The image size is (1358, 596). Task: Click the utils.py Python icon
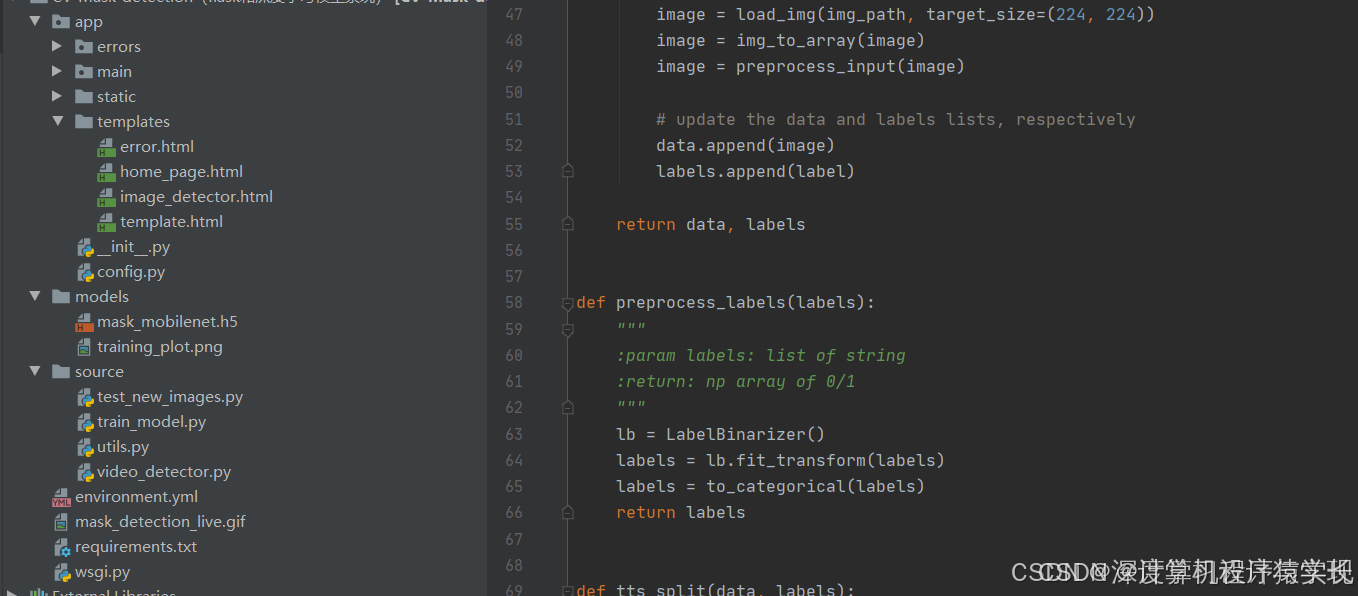[86, 447]
